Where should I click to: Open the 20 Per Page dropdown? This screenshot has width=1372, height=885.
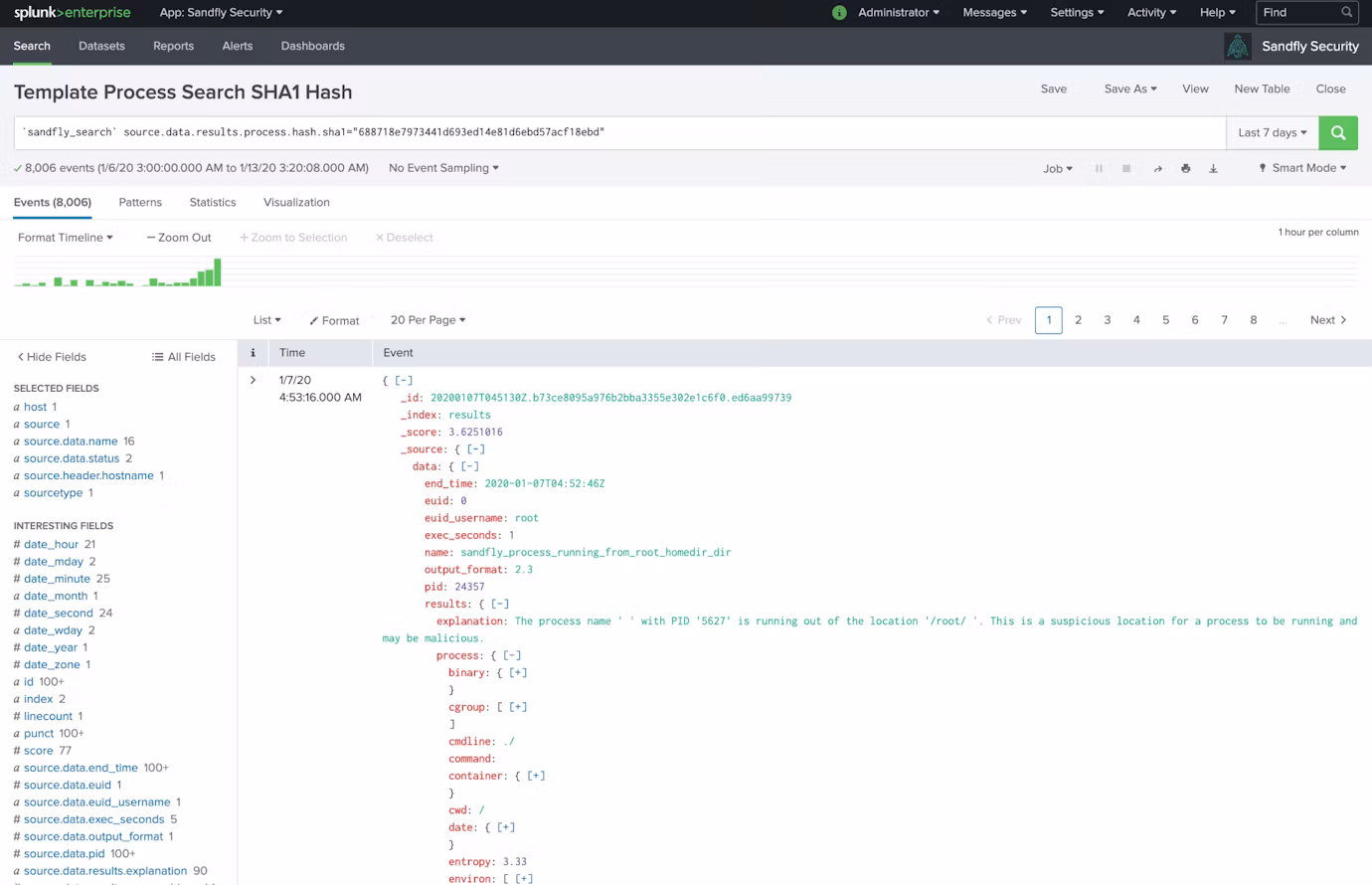click(x=428, y=320)
